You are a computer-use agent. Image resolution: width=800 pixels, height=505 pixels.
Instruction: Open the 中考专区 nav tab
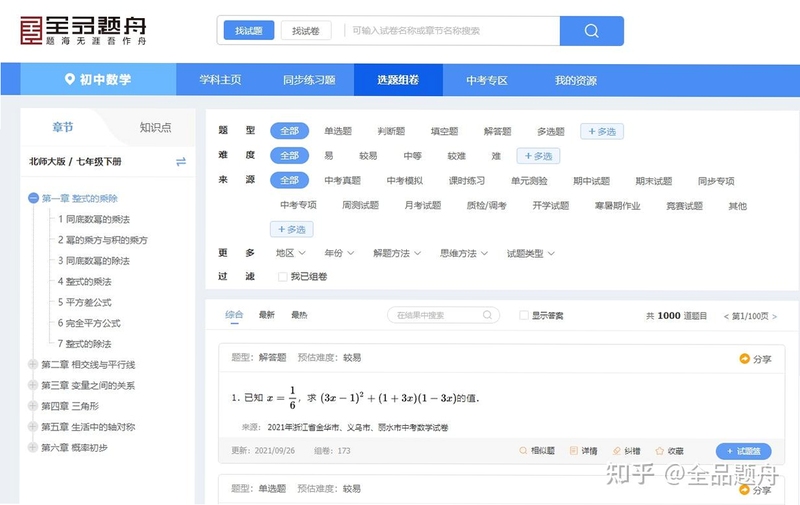(x=487, y=80)
